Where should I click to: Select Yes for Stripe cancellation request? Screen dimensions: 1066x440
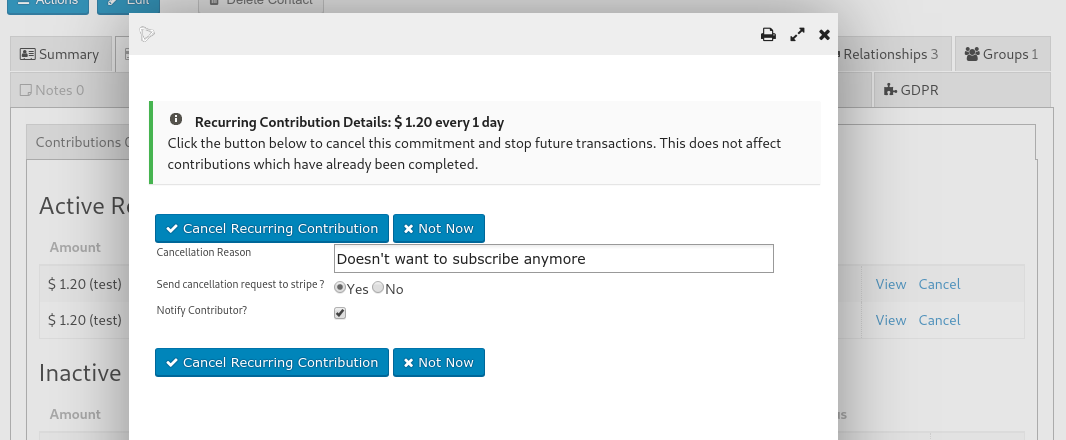(340, 288)
